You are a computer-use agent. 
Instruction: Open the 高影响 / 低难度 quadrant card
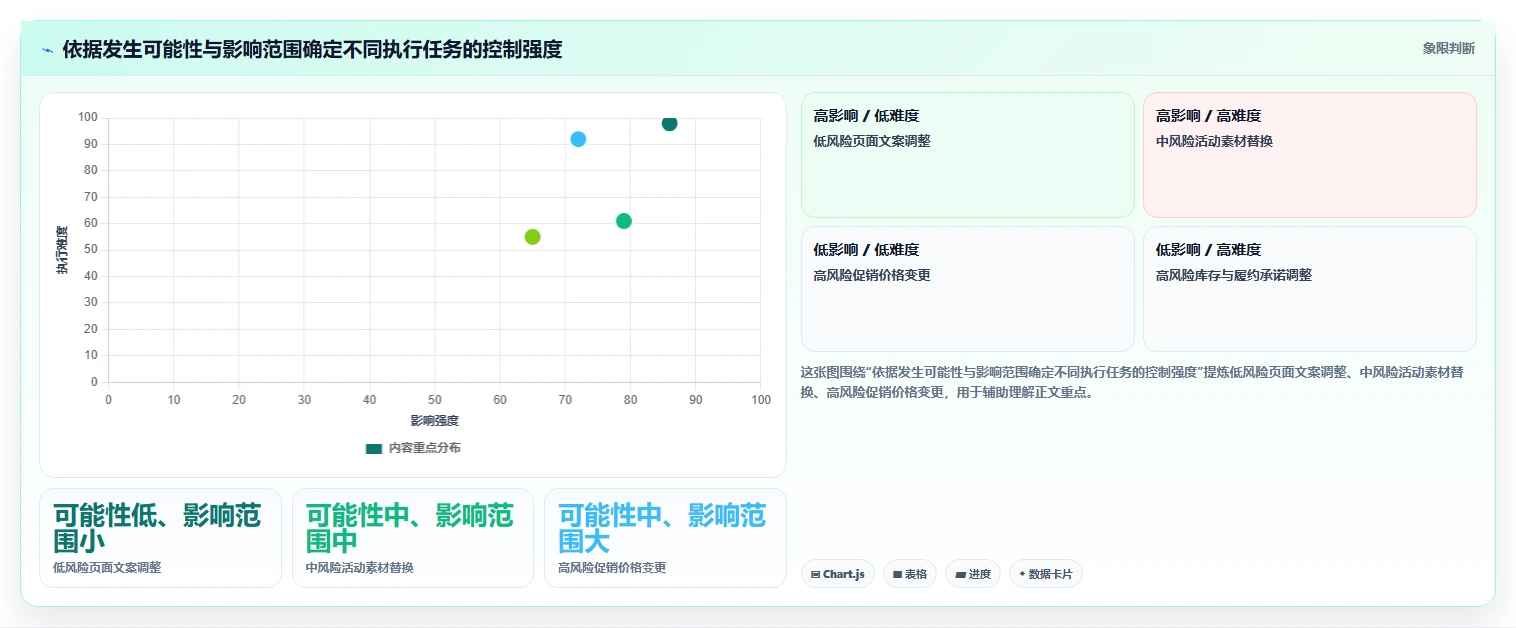[x=967, y=155]
